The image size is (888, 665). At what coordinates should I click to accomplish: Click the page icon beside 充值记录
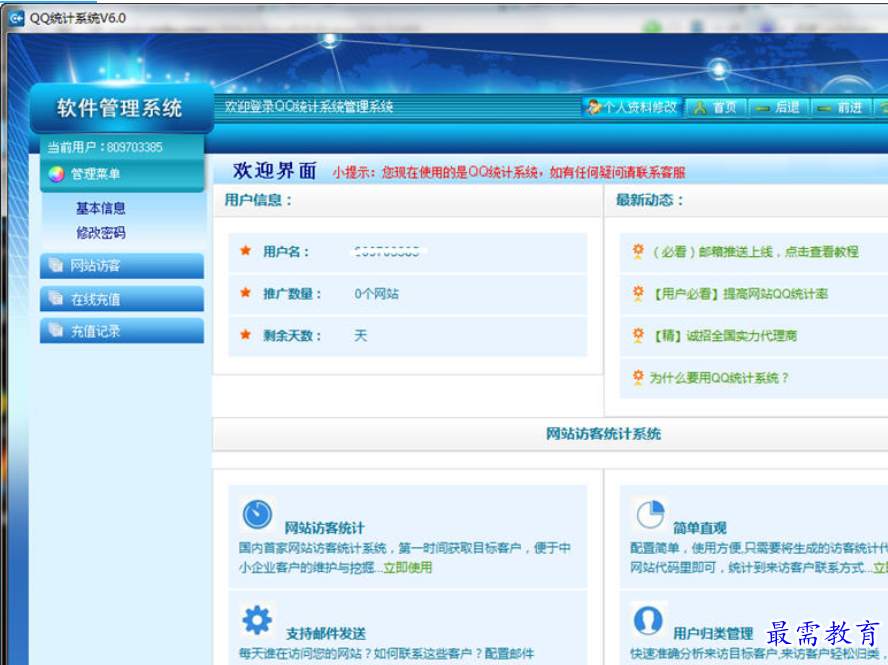(56, 330)
